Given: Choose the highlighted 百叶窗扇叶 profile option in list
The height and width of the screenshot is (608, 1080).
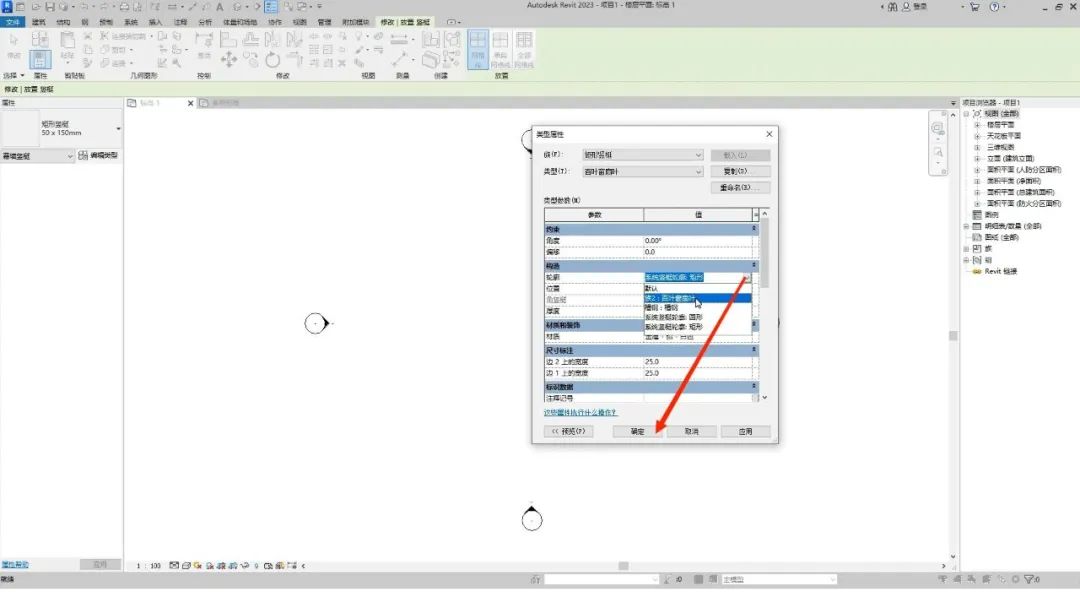Looking at the screenshot, I should (x=697, y=298).
